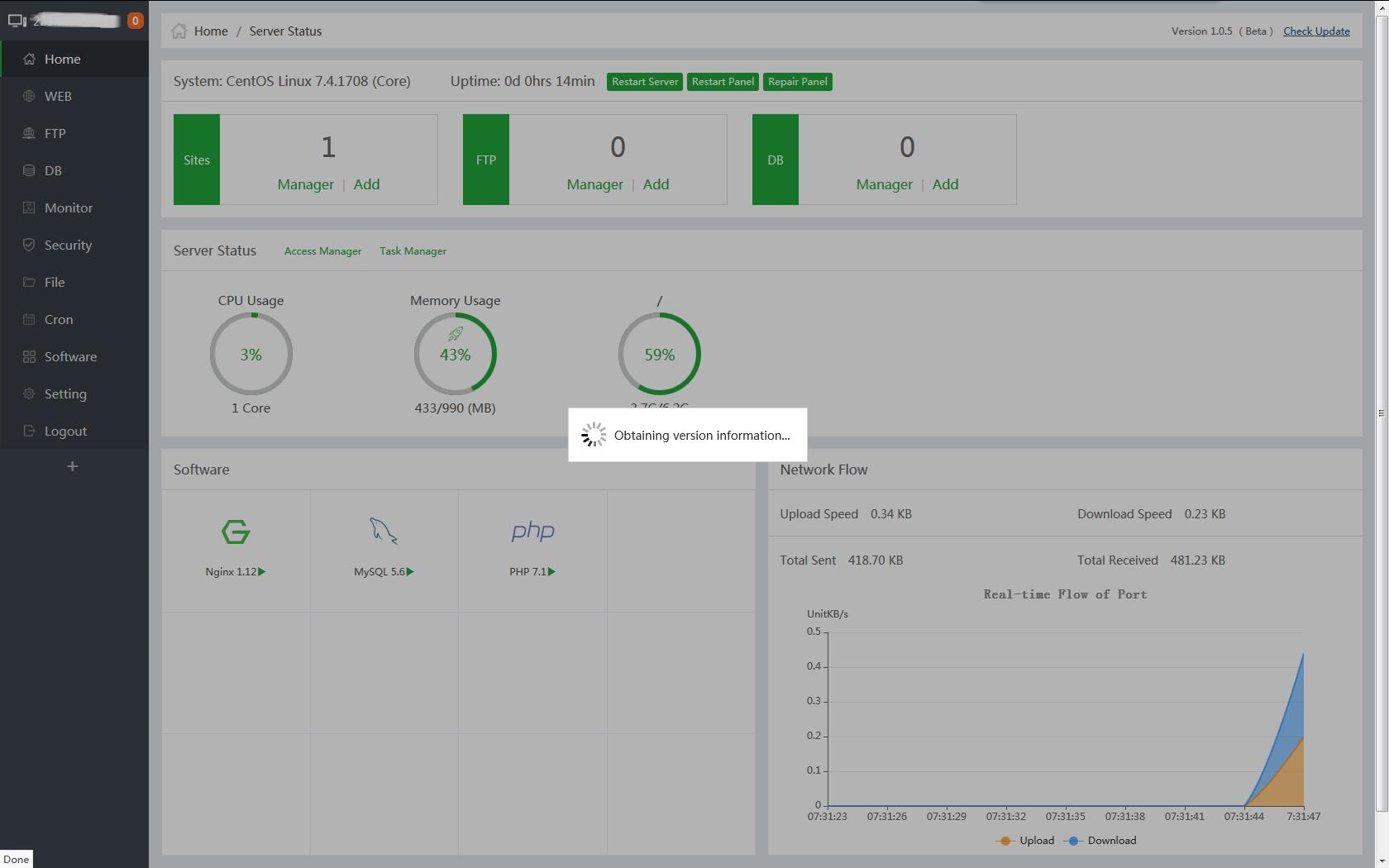Click the Nginx logo icon
The image size is (1389, 868).
click(x=236, y=532)
